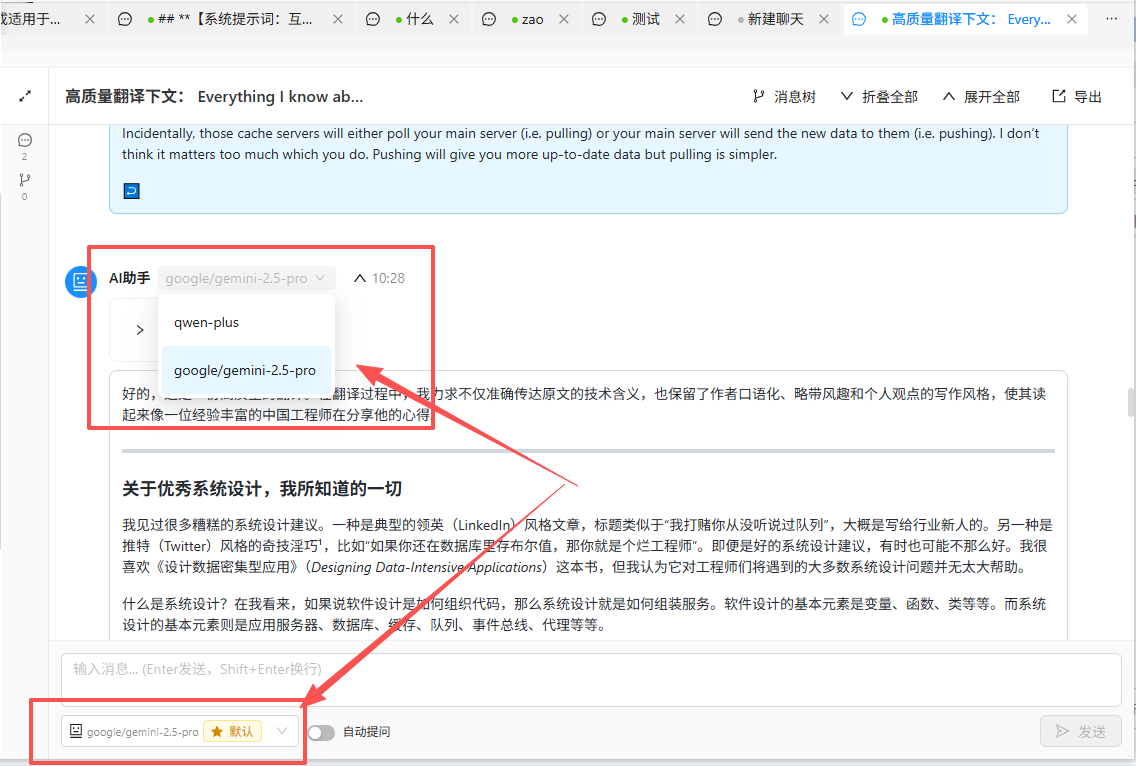Toggle the 自动提问 switch
This screenshot has width=1136, height=766.
tap(321, 733)
